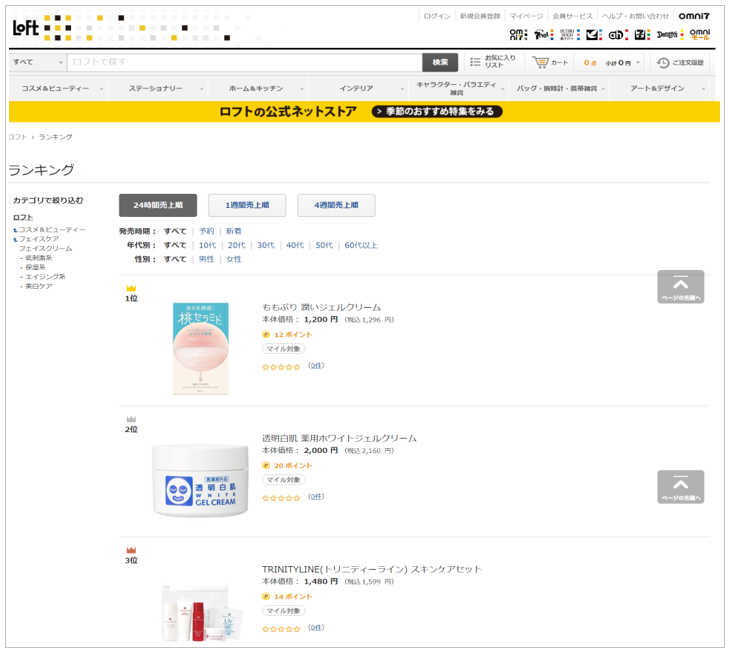
Task: Switch to the 4週間売上順 tab
Action: [336, 205]
